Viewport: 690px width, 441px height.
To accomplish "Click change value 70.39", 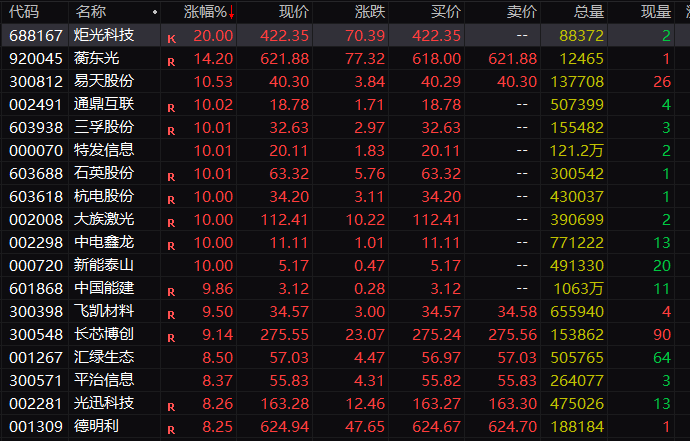I will 365,36.
